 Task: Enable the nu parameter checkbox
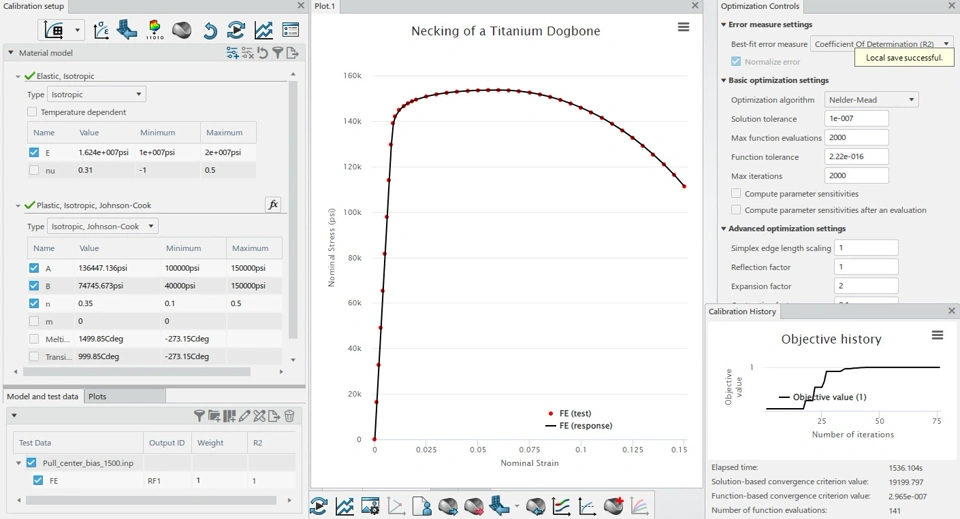coord(34,170)
